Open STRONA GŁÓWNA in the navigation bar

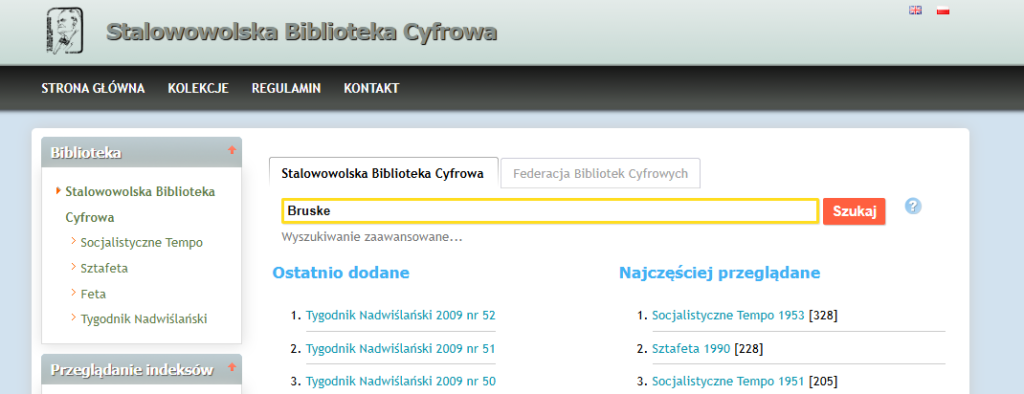(x=93, y=88)
